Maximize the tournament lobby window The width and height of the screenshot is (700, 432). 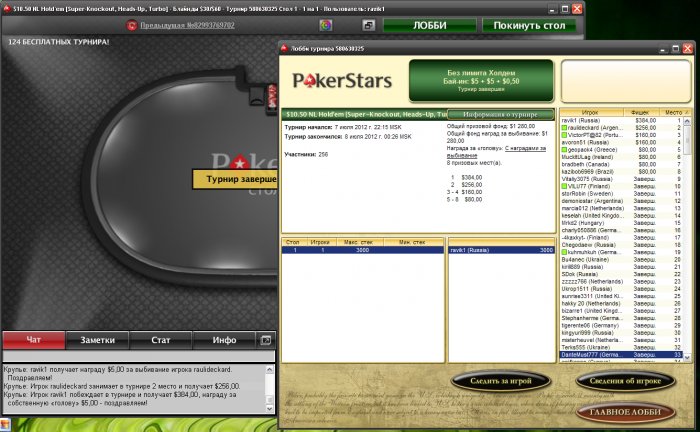[675, 48]
